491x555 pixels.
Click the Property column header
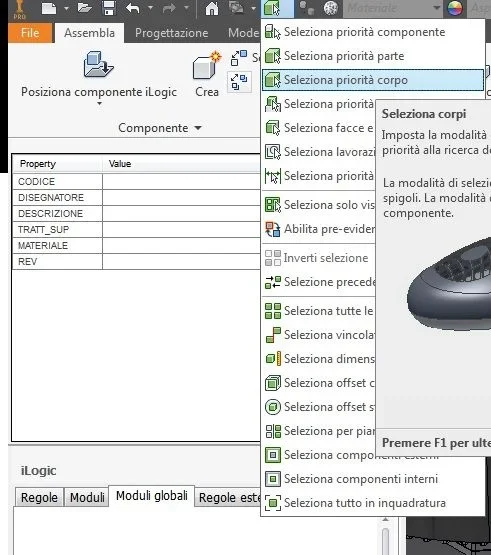tap(58, 164)
